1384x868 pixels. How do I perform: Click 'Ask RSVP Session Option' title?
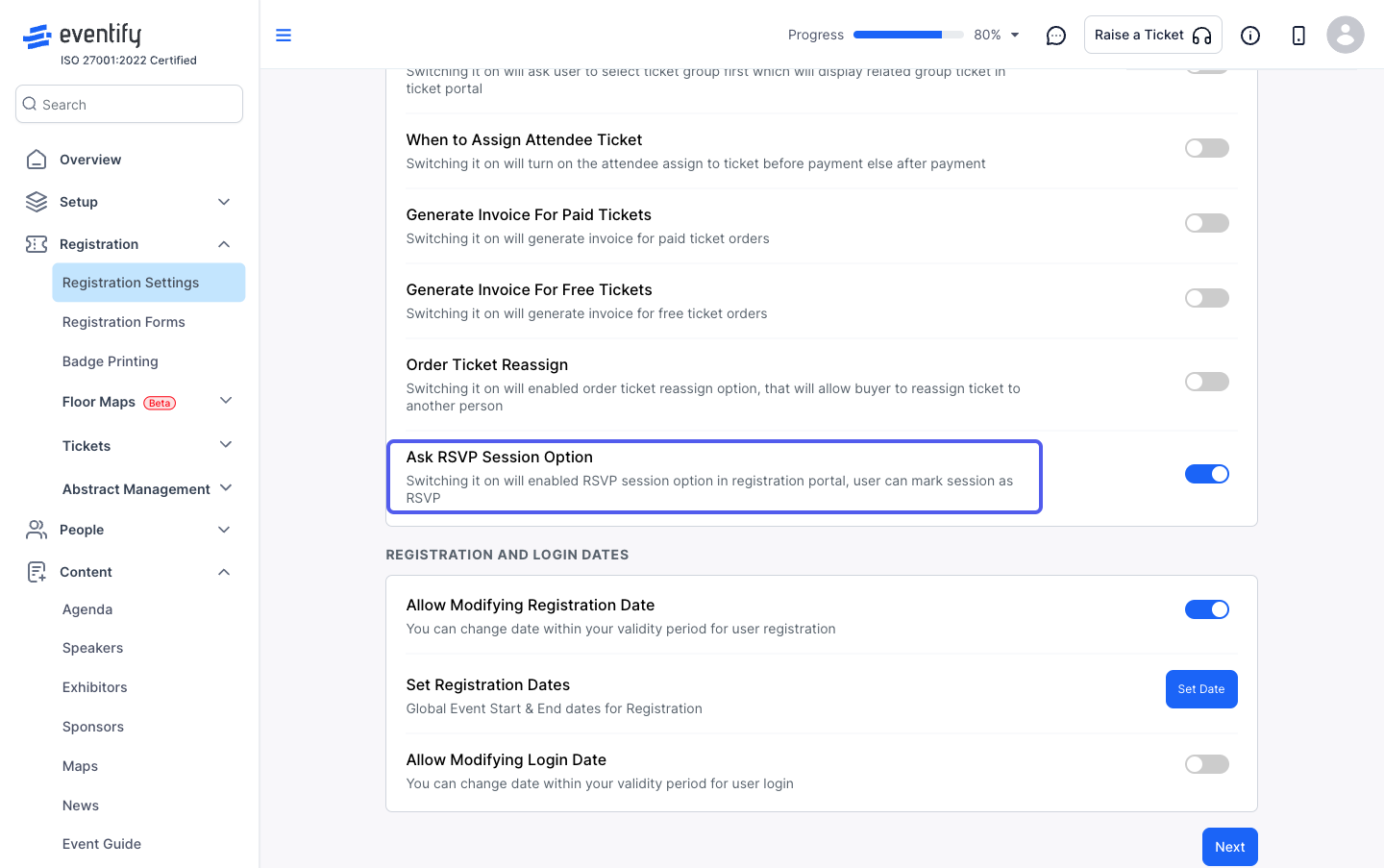pyautogui.click(x=500, y=457)
